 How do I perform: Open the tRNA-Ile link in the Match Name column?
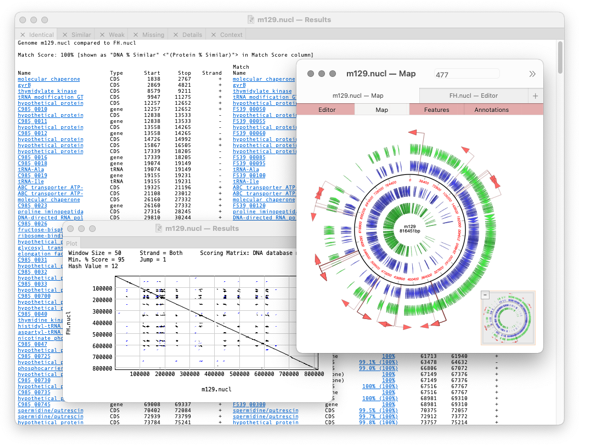(246, 181)
